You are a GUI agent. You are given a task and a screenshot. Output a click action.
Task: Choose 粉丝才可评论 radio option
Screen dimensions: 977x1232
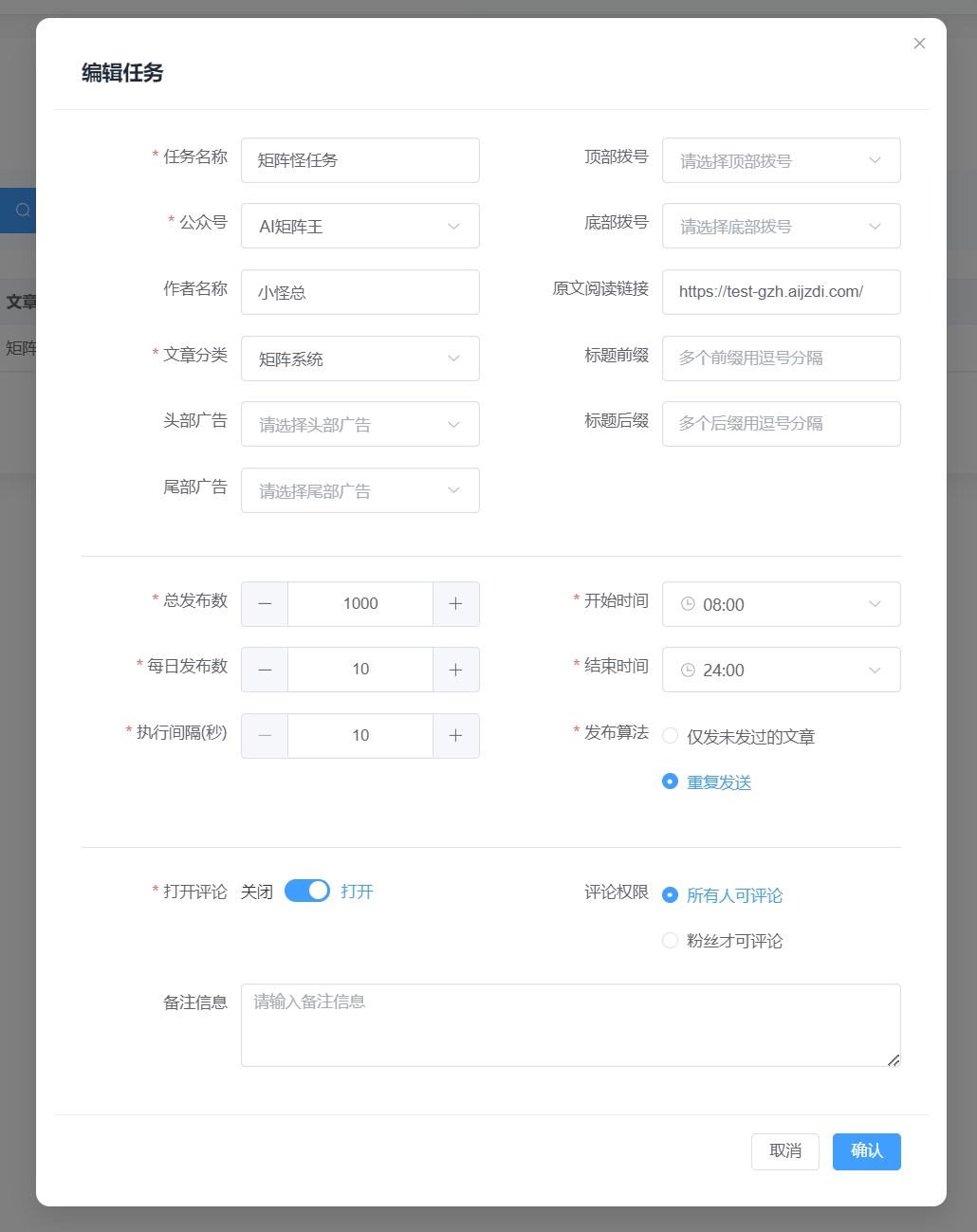[671, 941]
